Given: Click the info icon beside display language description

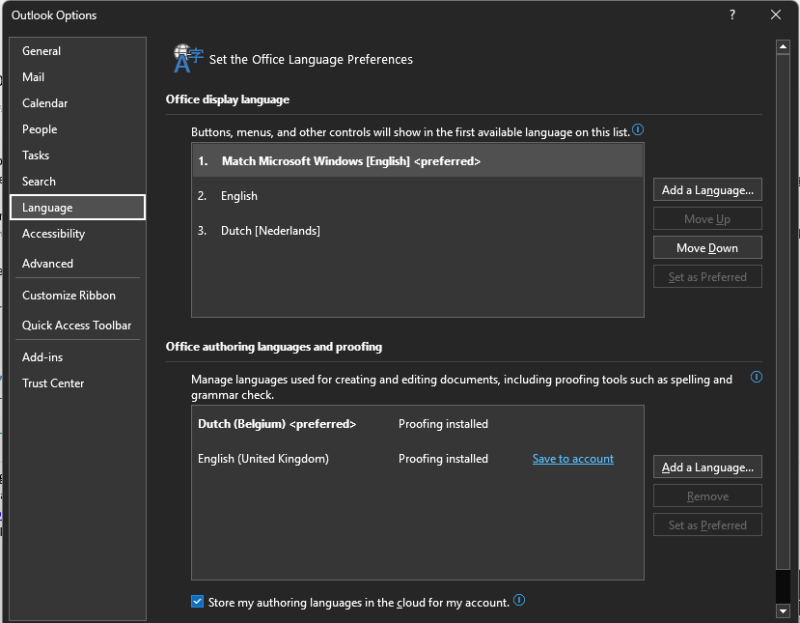Looking at the screenshot, I should click(638, 130).
